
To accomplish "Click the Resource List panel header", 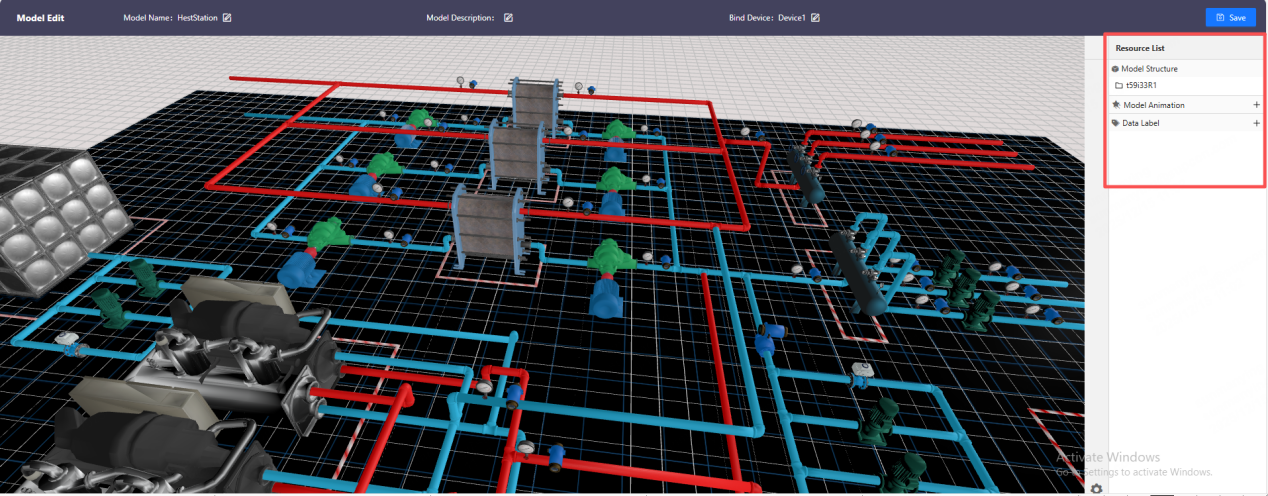I will coord(1139,48).
